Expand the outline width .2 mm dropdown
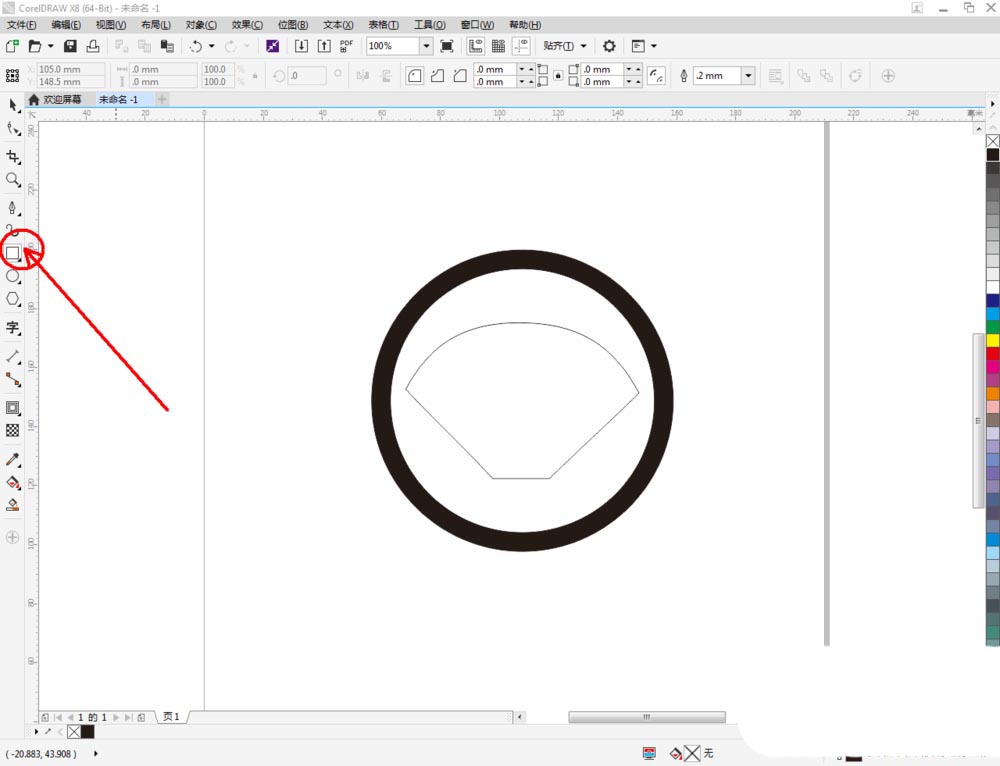 747,76
